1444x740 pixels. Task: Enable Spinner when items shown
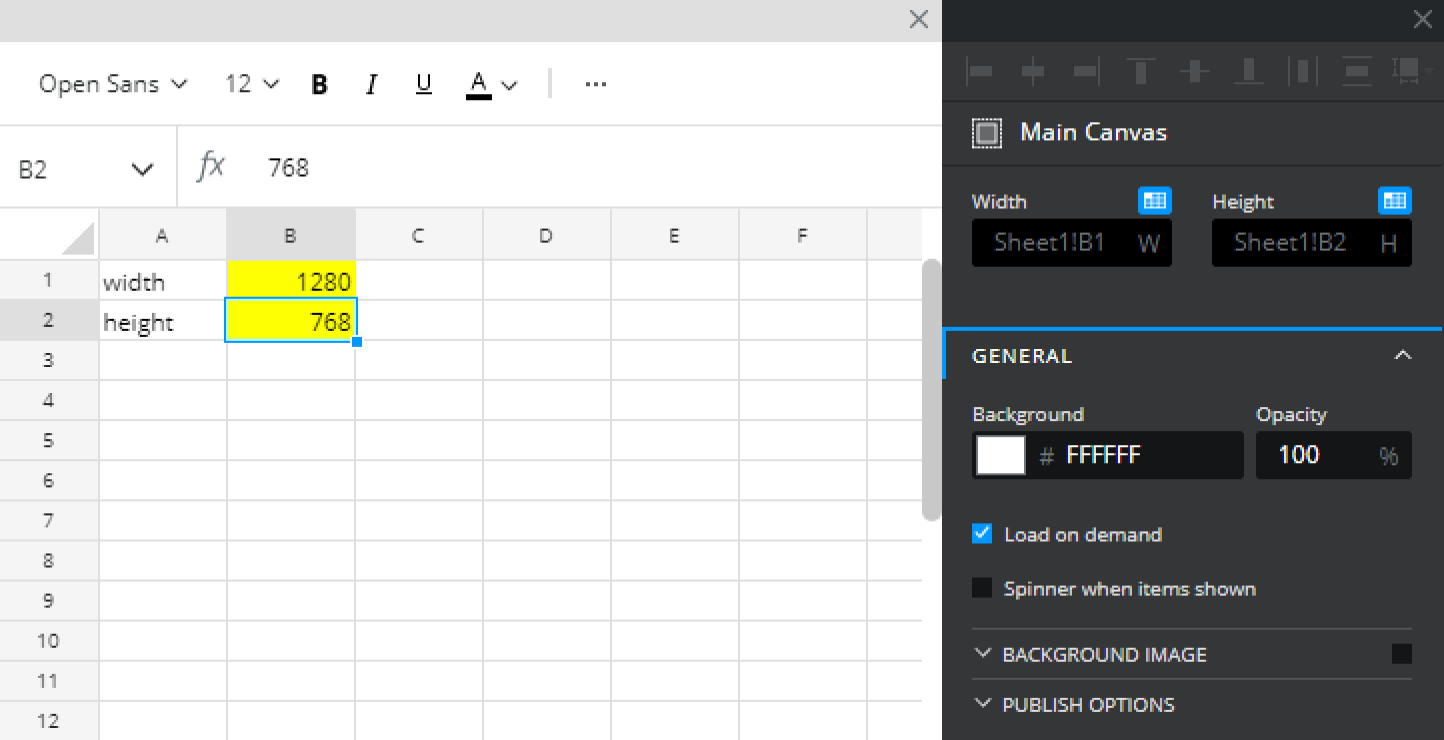982,588
